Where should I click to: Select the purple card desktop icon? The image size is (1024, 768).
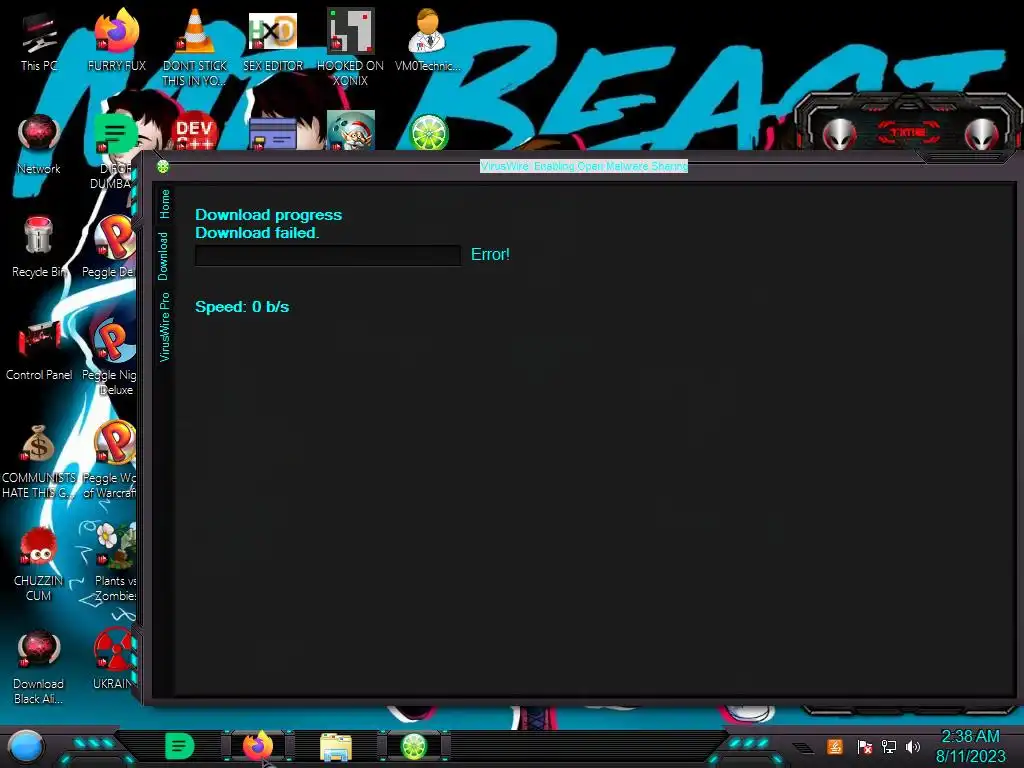(272, 135)
